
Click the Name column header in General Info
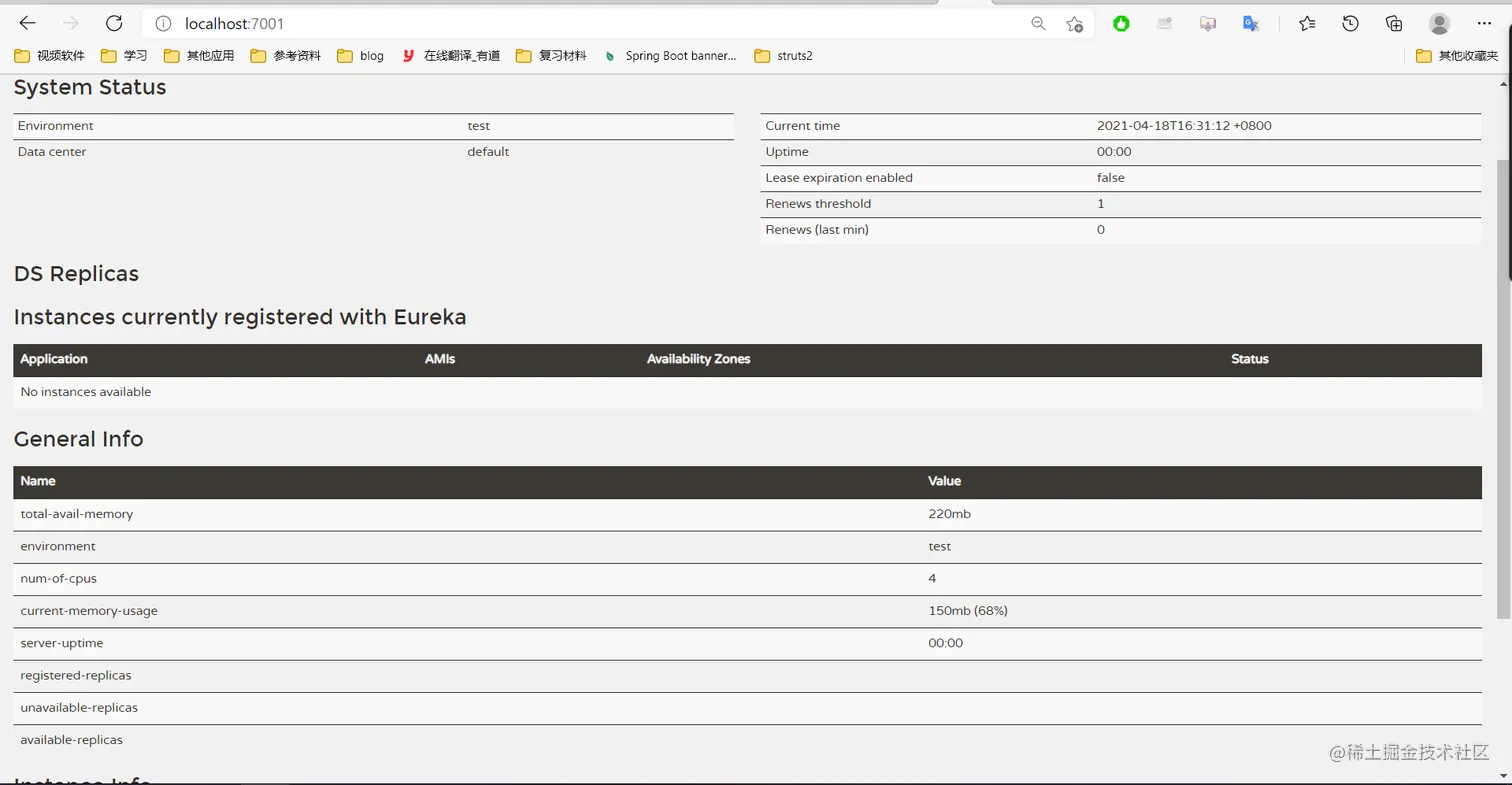click(x=38, y=481)
